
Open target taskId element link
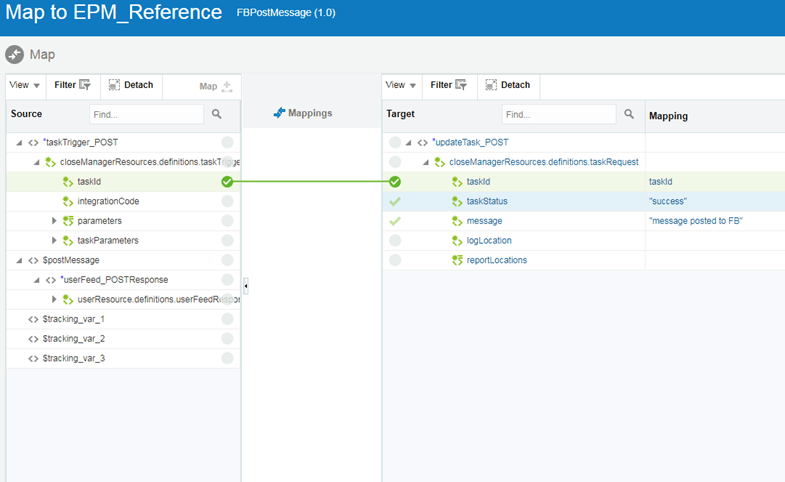[x=478, y=182]
